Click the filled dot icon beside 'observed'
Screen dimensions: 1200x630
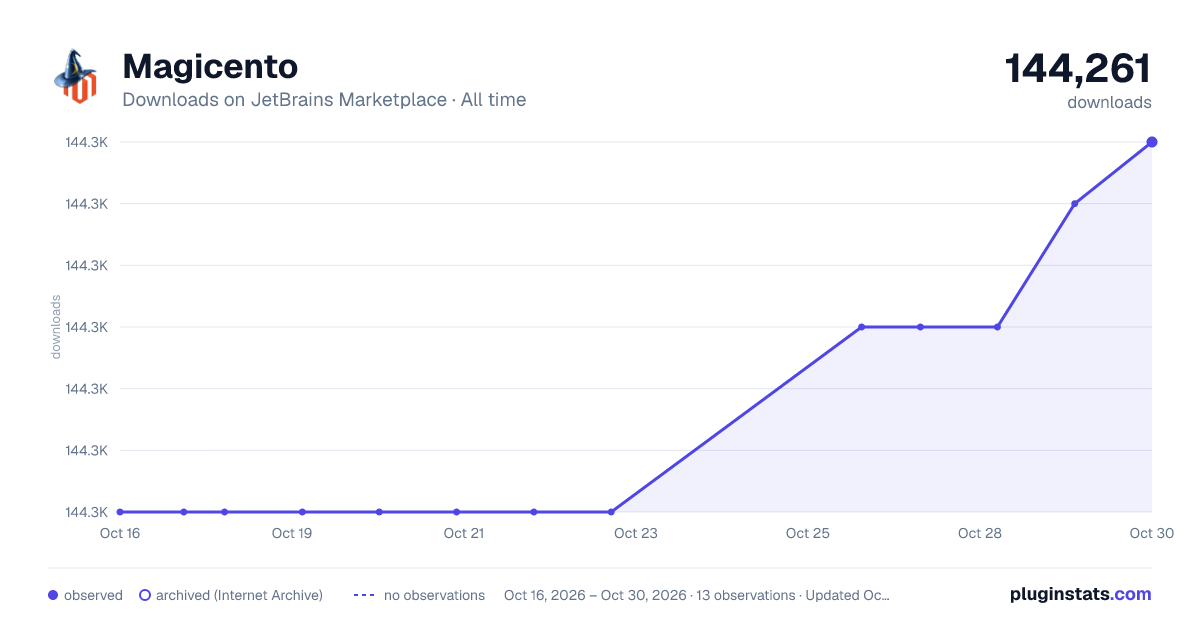pyautogui.click(x=53, y=595)
